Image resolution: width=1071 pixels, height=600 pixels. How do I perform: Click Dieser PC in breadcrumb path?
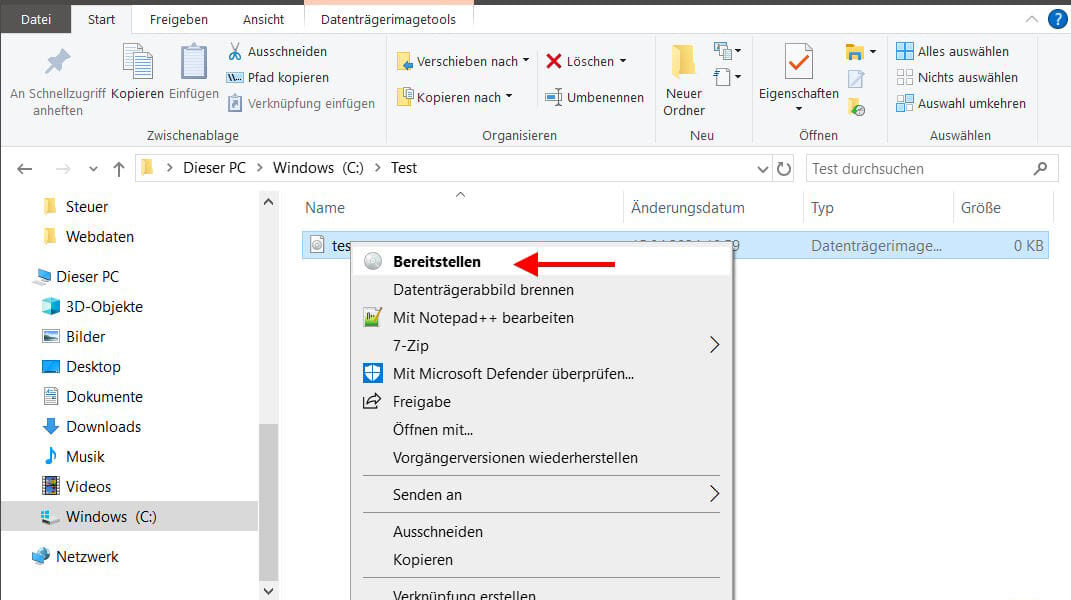[214, 168]
